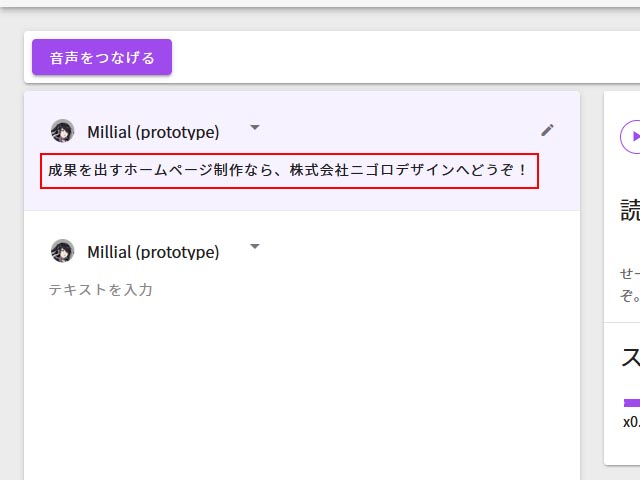640x480 pixels.
Task: Focus the テキストを入力 input field
Action: (100, 290)
